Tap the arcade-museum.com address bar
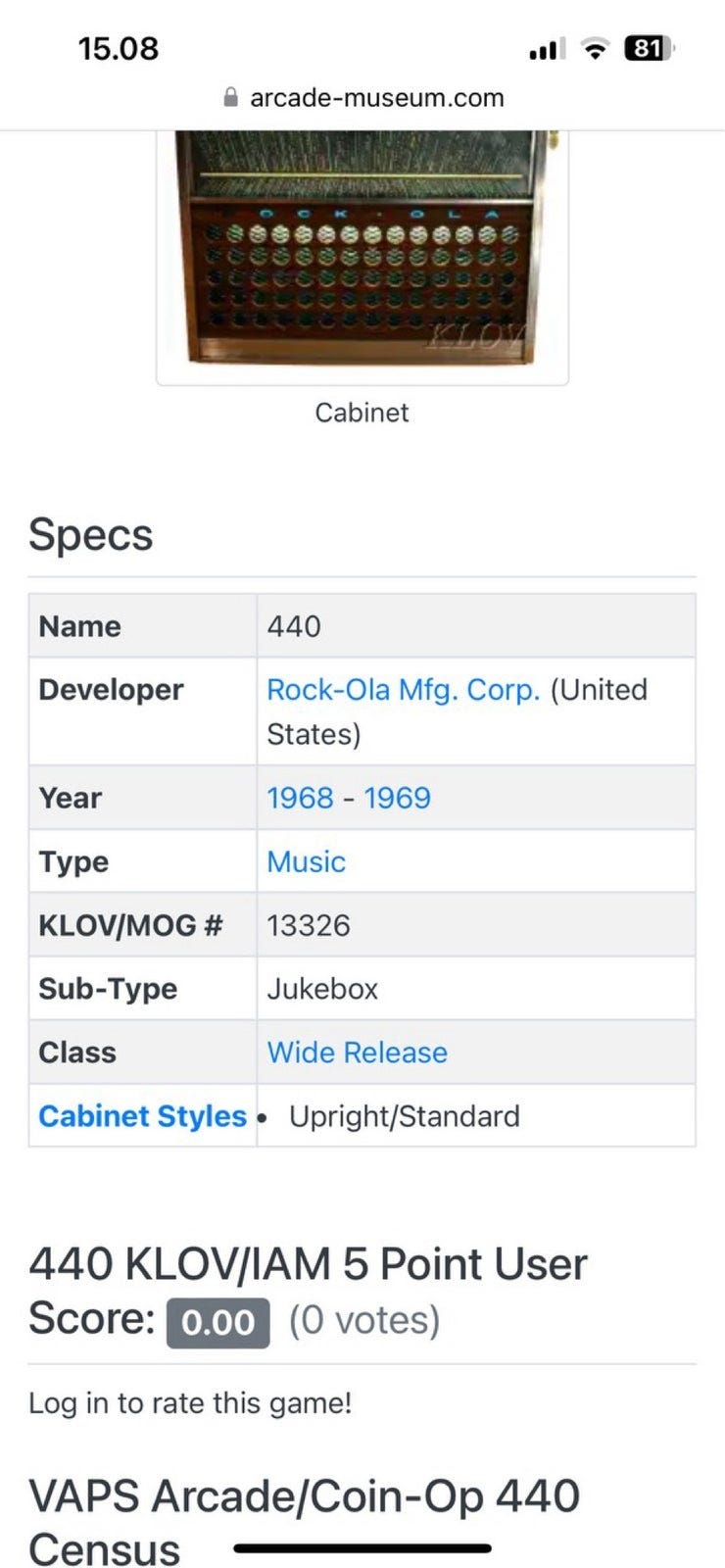This screenshot has height=1568, width=725. pyautogui.click(x=376, y=98)
